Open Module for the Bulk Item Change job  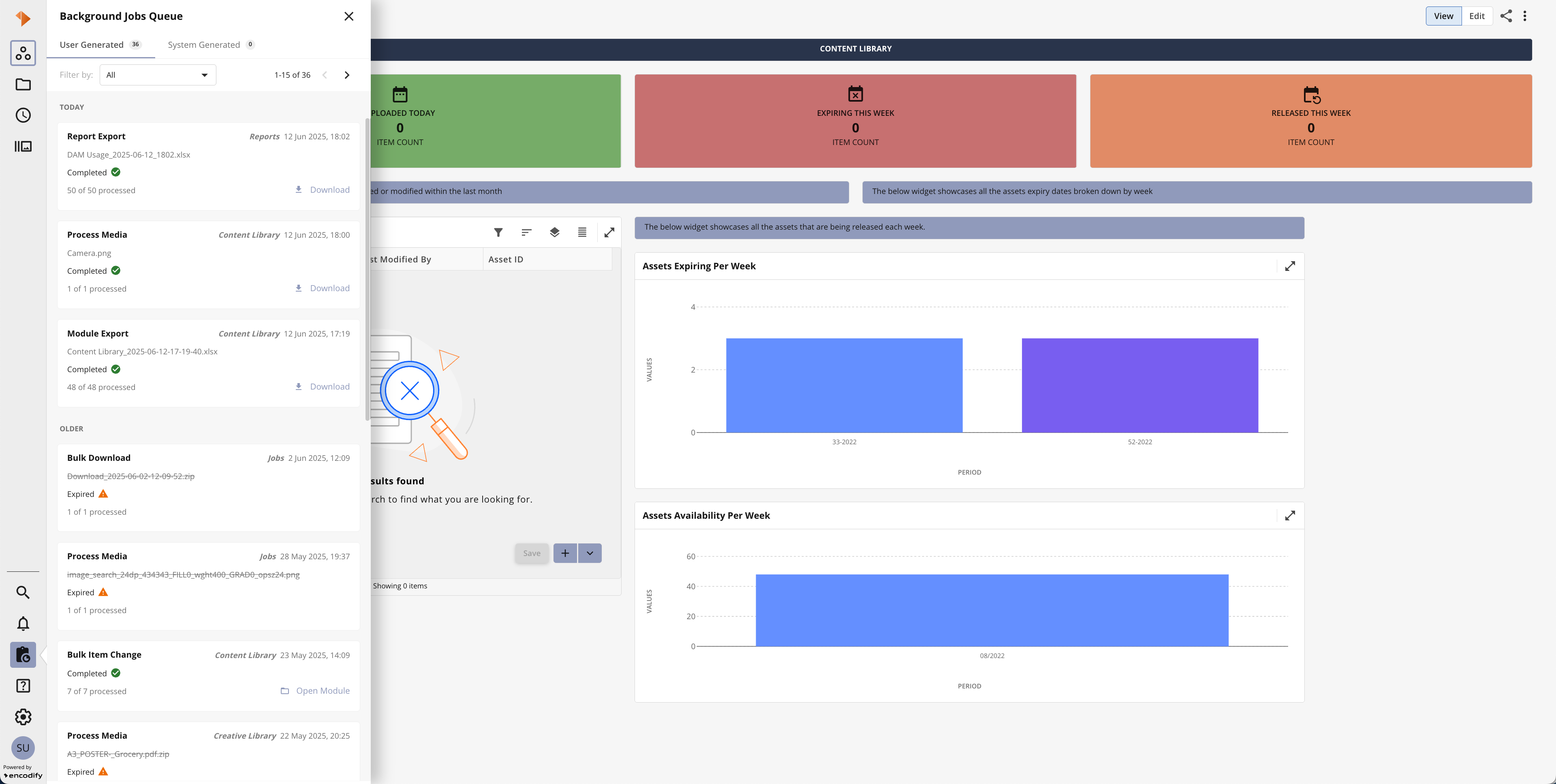click(x=315, y=690)
